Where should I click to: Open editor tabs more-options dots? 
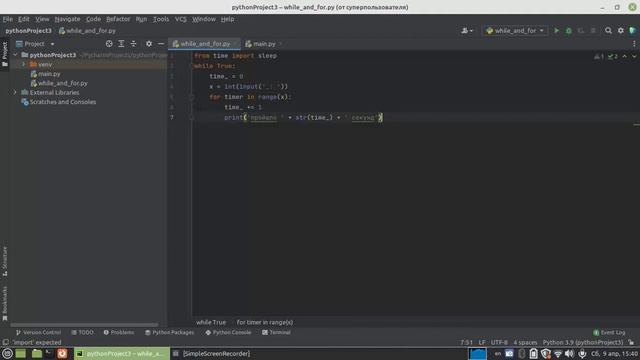634,44
